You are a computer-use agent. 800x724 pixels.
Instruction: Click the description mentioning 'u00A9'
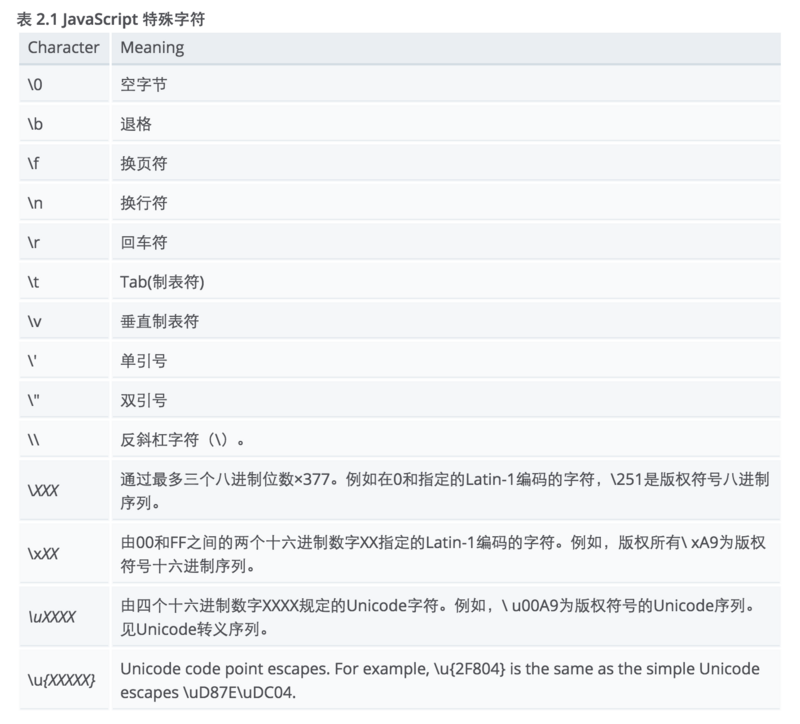click(x=446, y=617)
